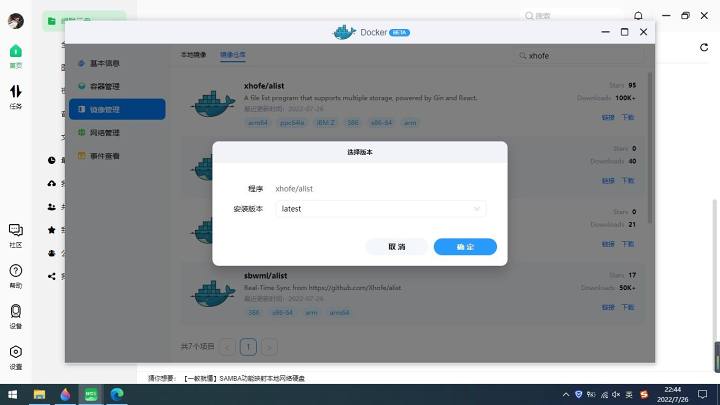The width and height of the screenshot is (720, 405).
Task: Select page 1 in pagination
Action: [x=248, y=347]
